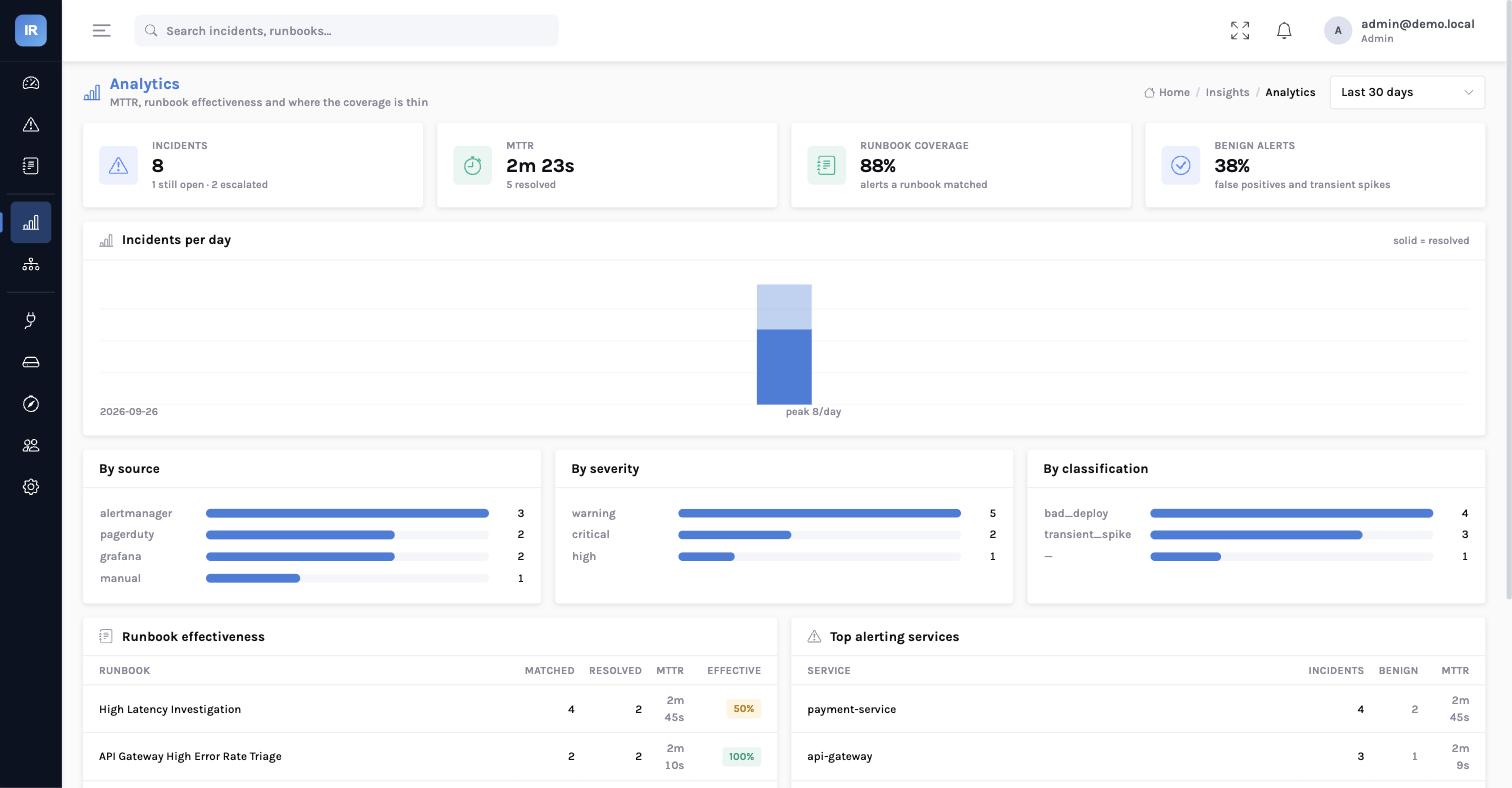
Task: Click the Incidents card alert icon
Action: coord(118,165)
